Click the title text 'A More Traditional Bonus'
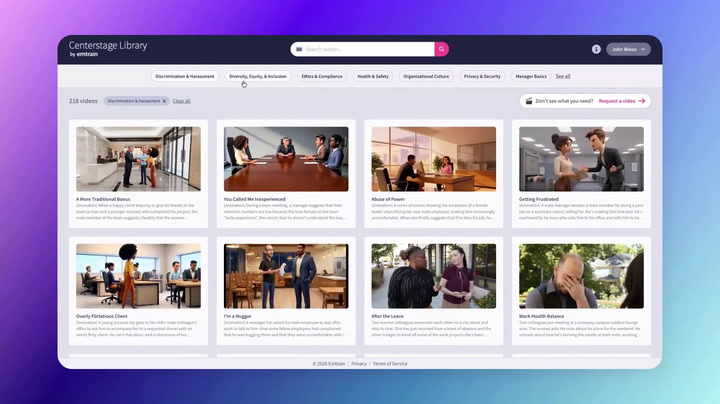 (x=103, y=199)
